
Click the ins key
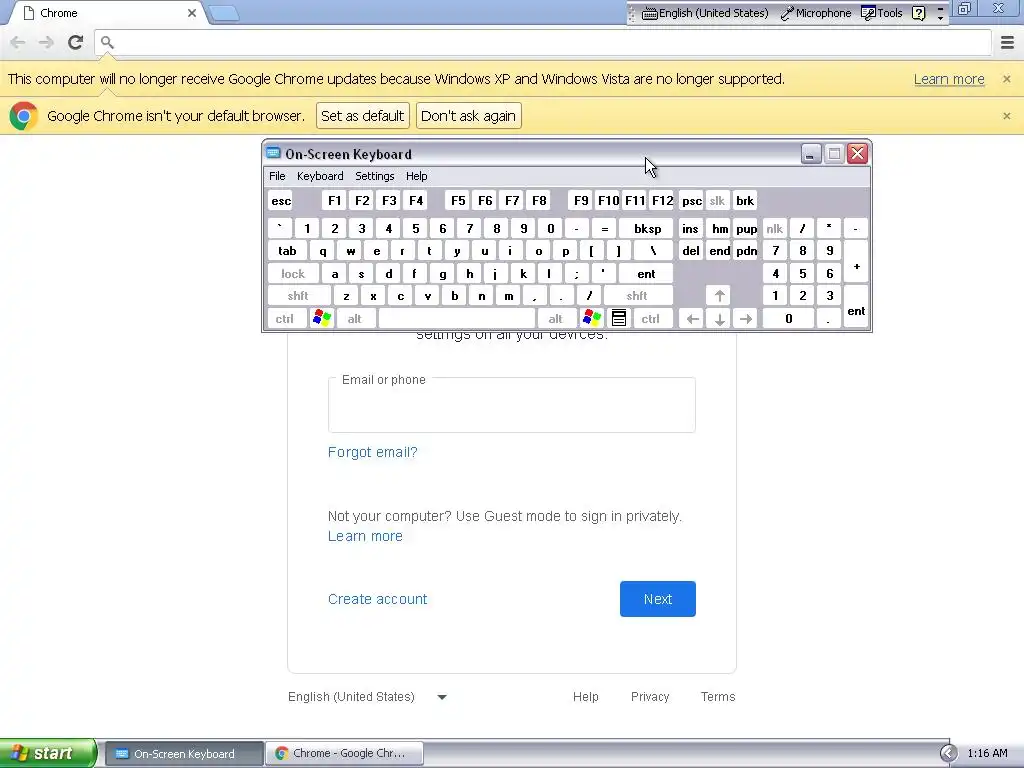690,229
